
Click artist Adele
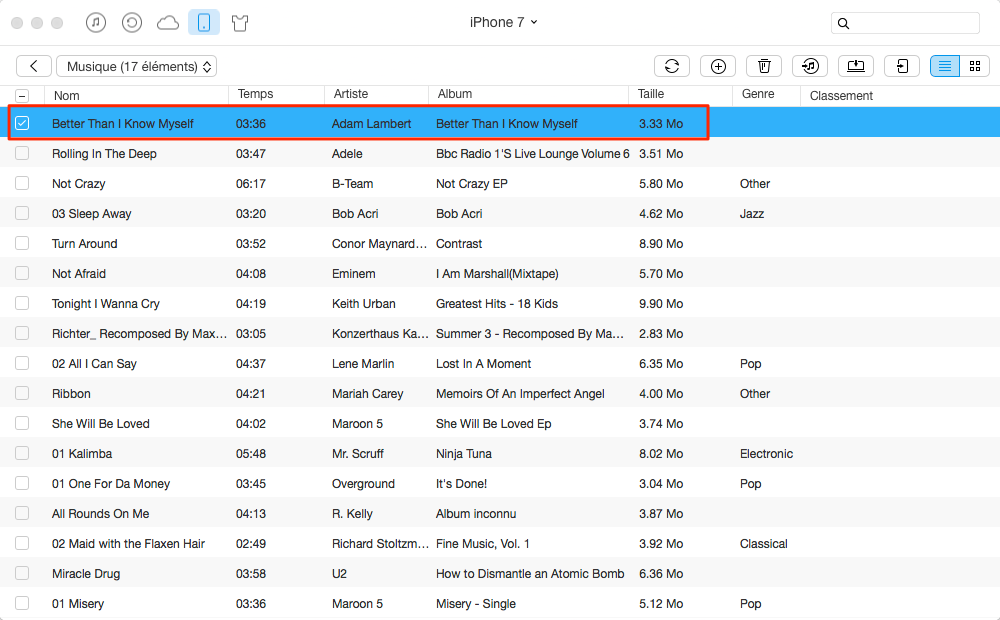(x=347, y=154)
